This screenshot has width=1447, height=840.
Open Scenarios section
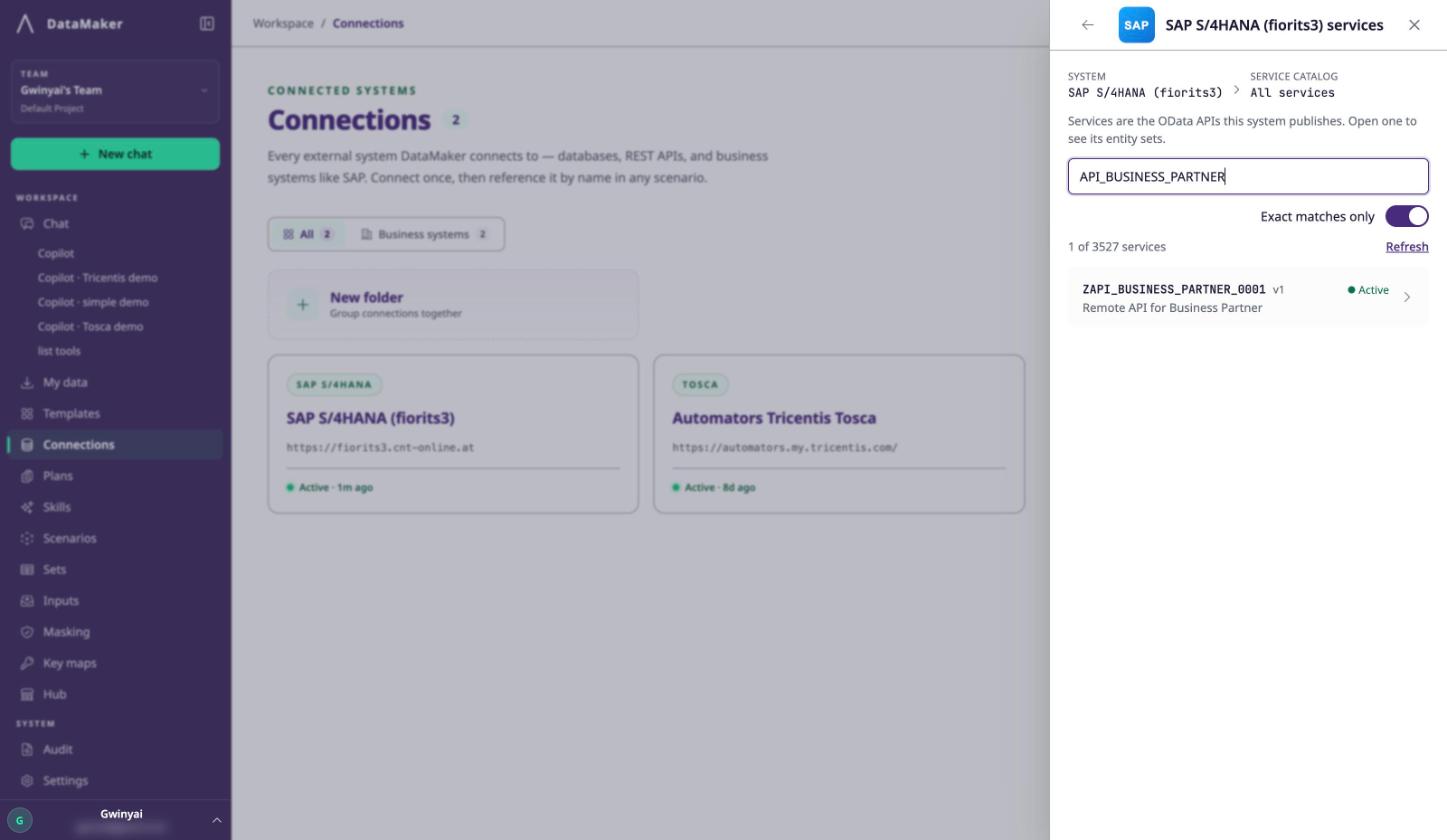[x=69, y=538]
